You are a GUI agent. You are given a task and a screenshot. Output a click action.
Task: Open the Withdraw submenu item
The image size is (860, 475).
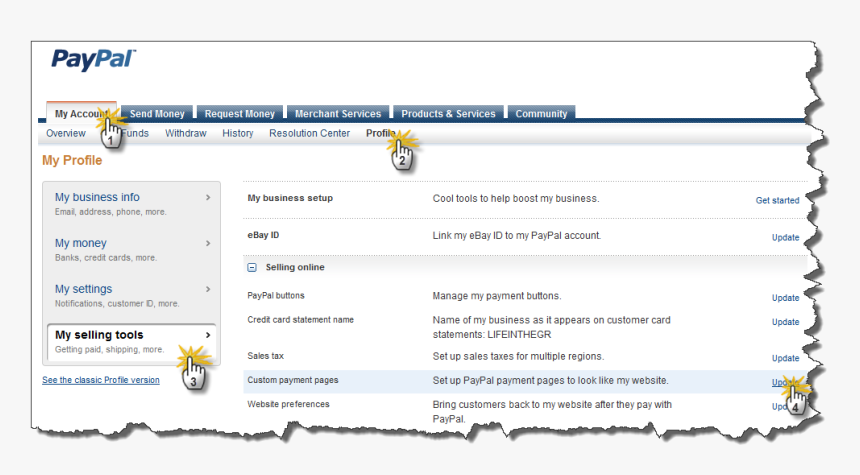pyautogui.click(x=185, y=133)
